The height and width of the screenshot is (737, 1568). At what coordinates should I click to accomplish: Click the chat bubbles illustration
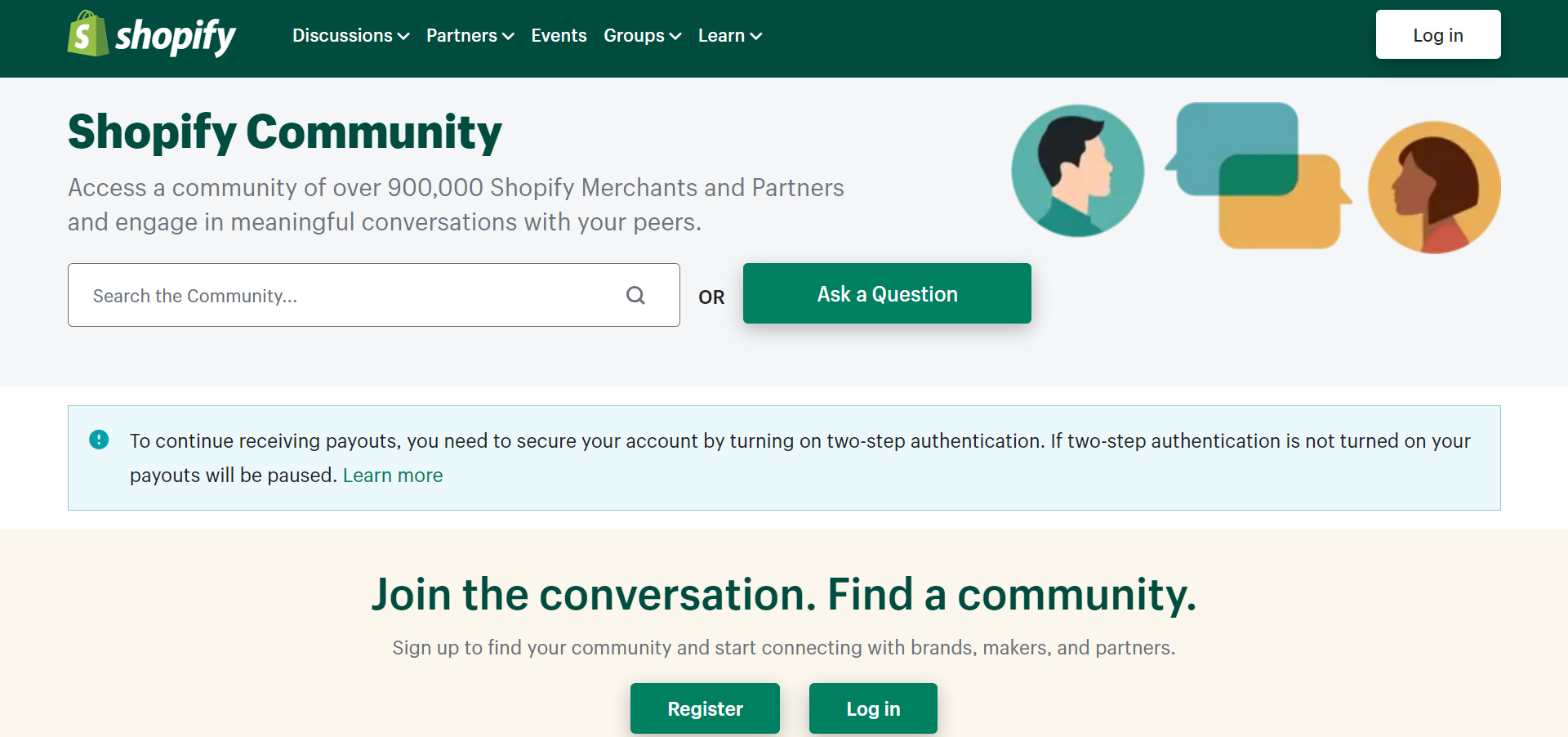click(1258, 175)
